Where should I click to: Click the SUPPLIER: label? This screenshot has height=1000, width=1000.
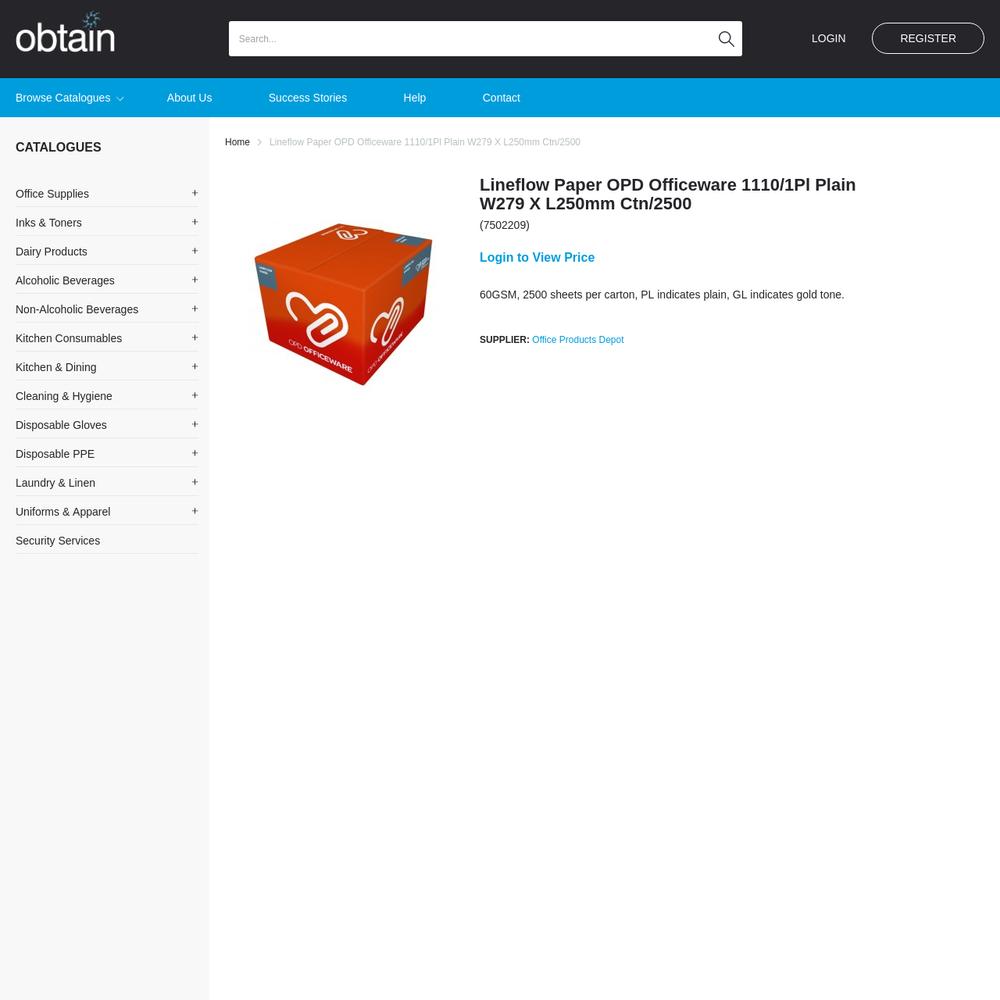click(504, 340)
